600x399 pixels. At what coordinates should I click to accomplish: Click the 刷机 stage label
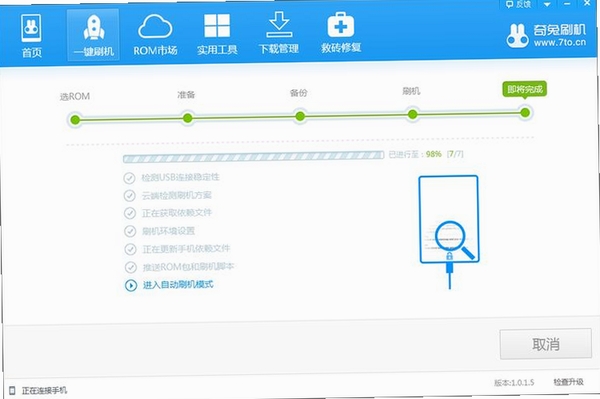[411, 91]
